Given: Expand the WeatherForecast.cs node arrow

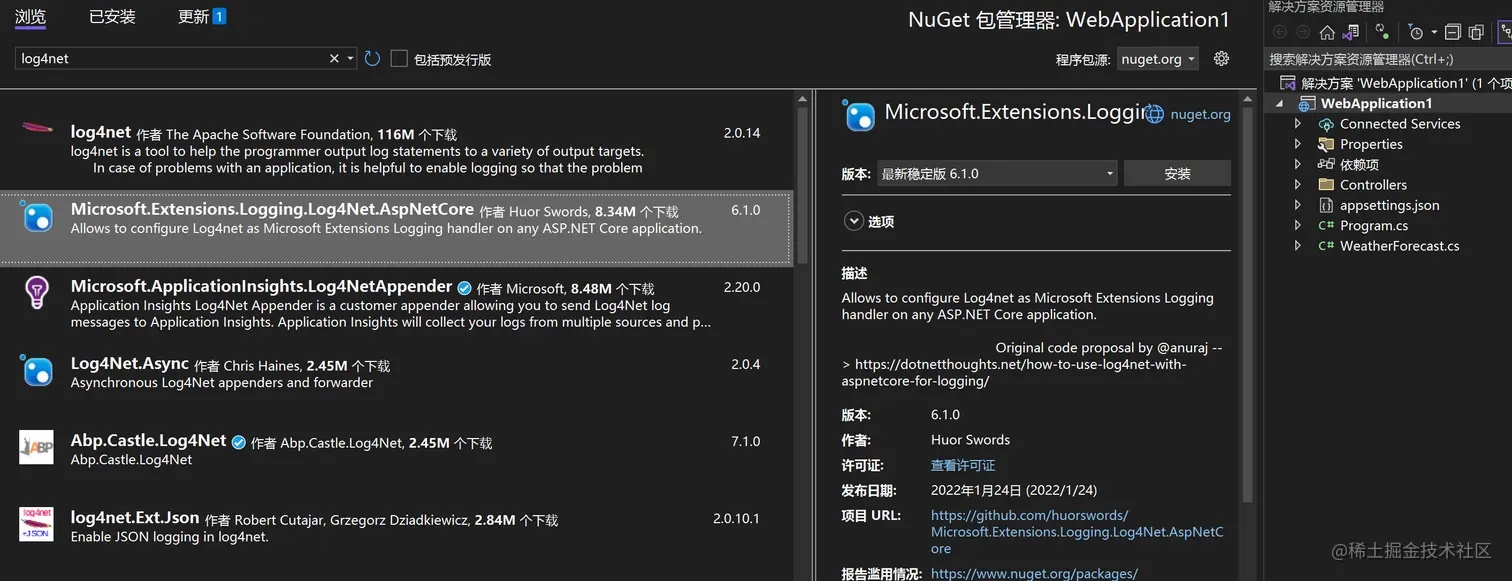Looking at the screenshot, I should pos(1298,245).
